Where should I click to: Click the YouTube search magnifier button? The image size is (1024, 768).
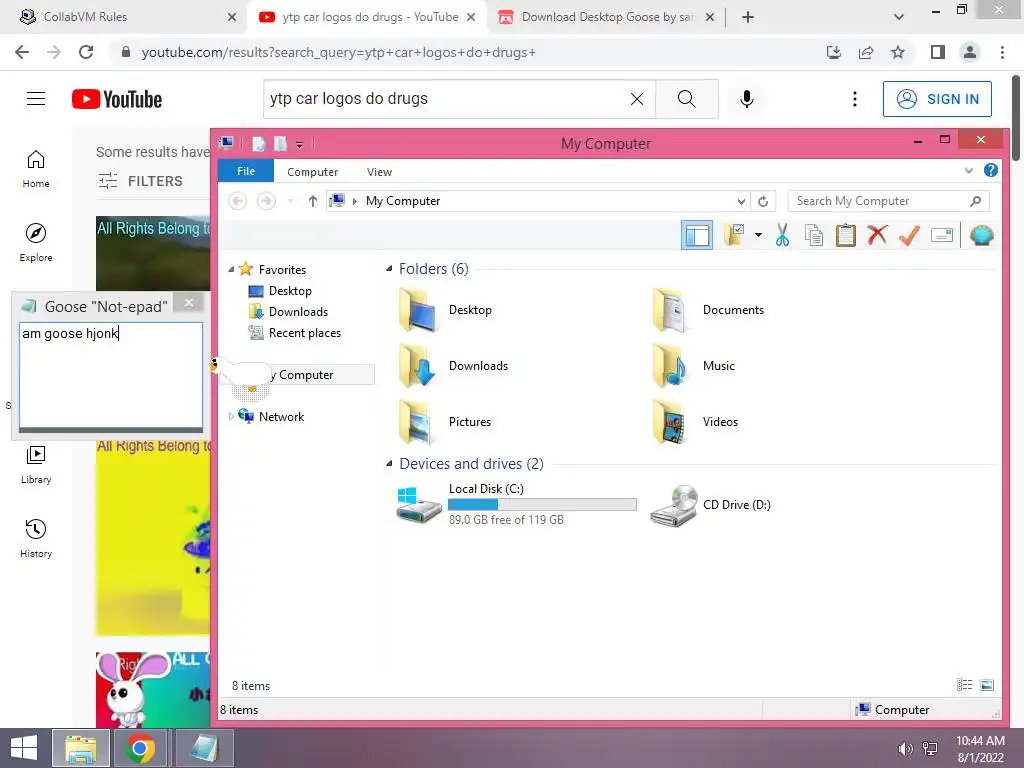tap(686, 99)
